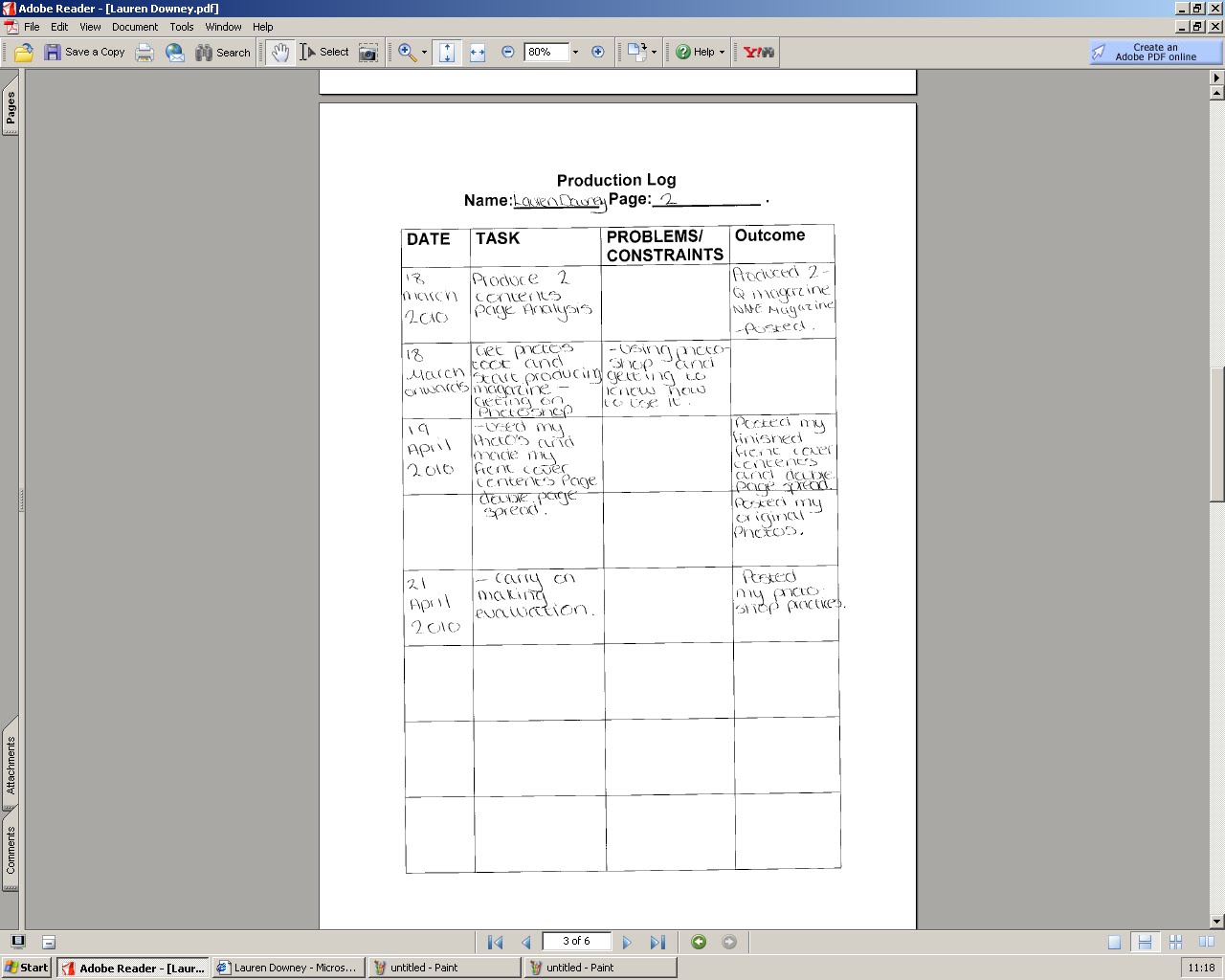Open a file with the Open icon
This screenshot has height=980, width=1225.
[23, 53]
